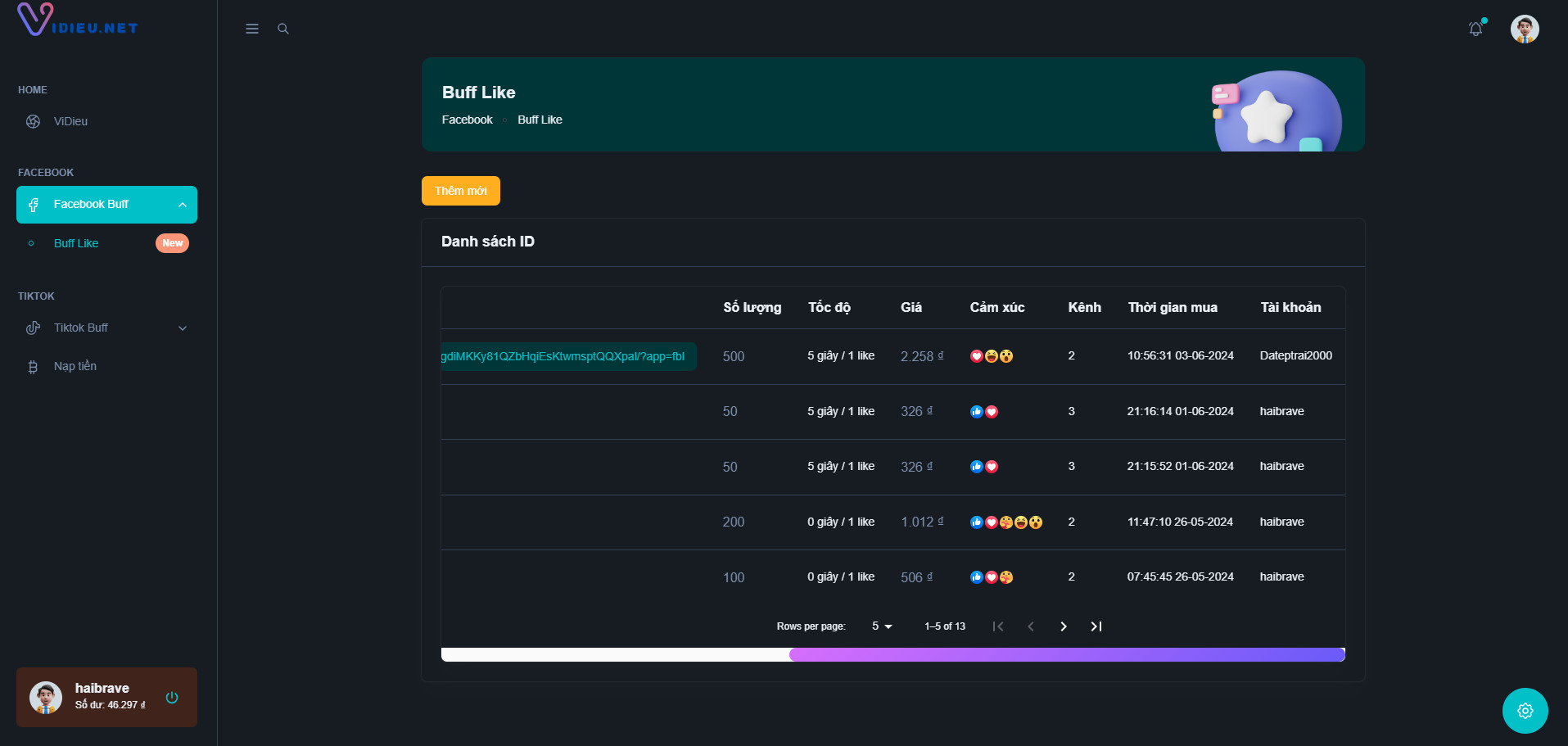This screenshot has height=746, width=1568.
Task: Click the purple horizontal table scrollbar
Action: pos(1066,654)
